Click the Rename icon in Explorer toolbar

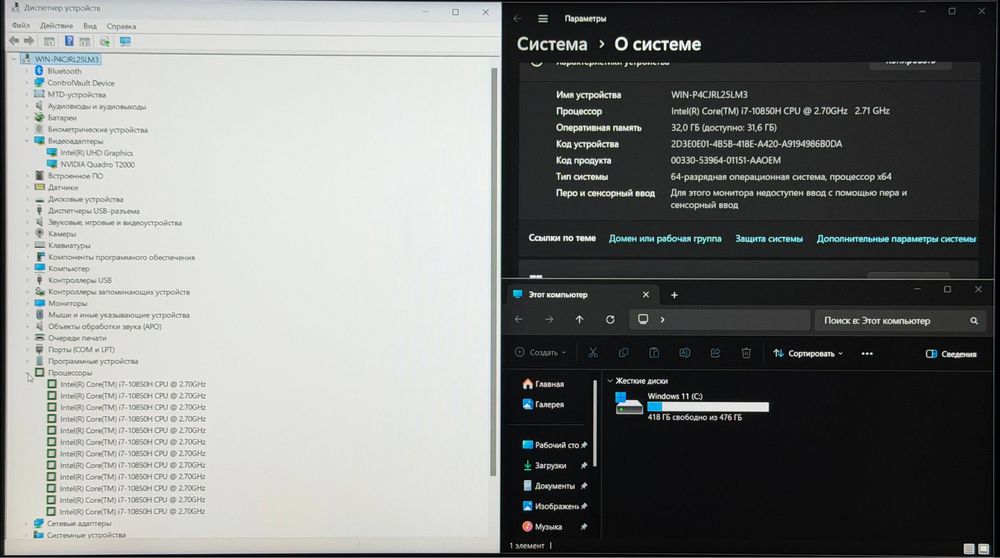pyautogui.click(x=684, y=353)
